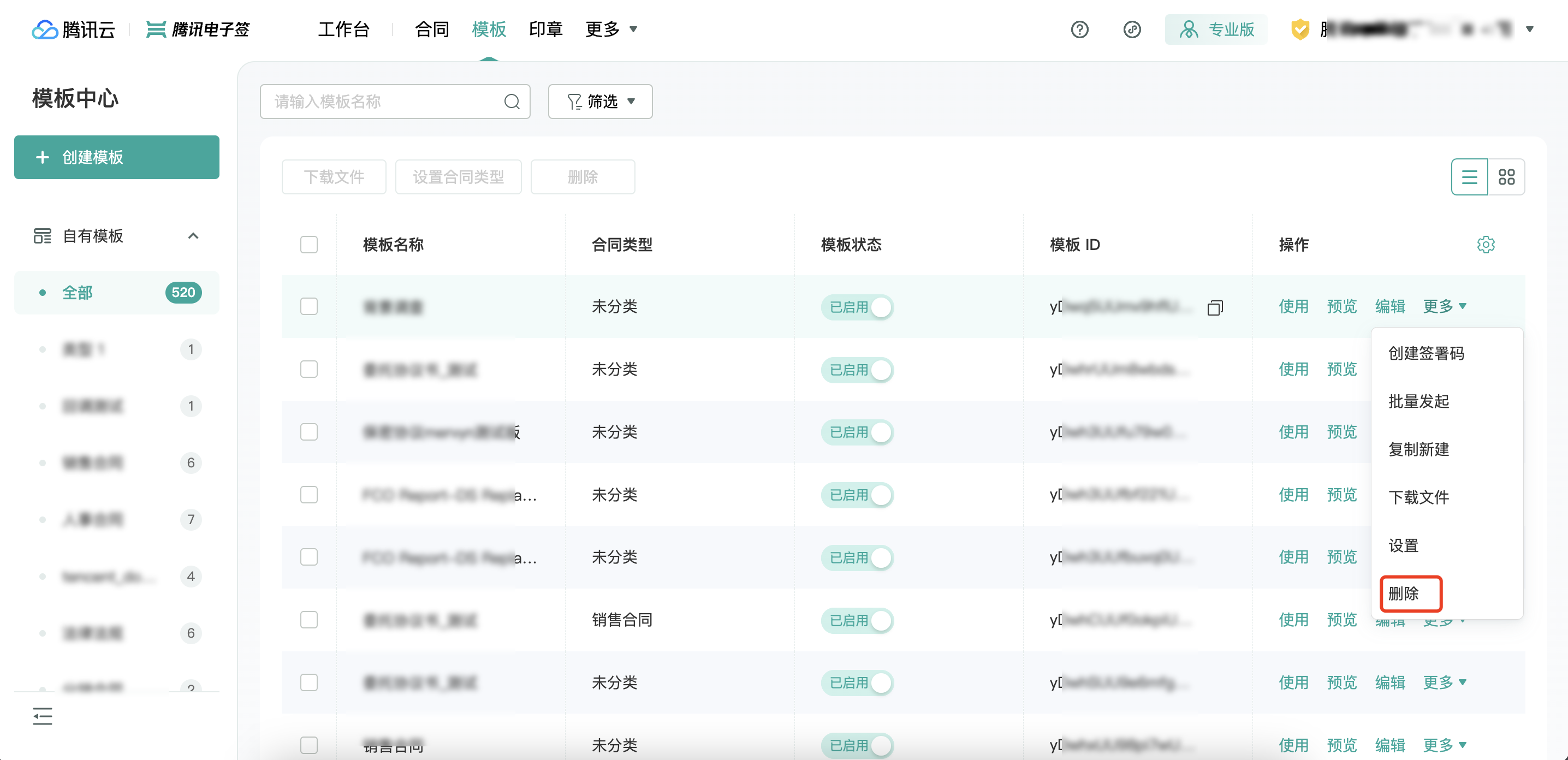Tick the checkbox of the 销售合同 type row
Image resolution: width=1568 pixels, height=760 pixels.
click(x=308, y=620)
